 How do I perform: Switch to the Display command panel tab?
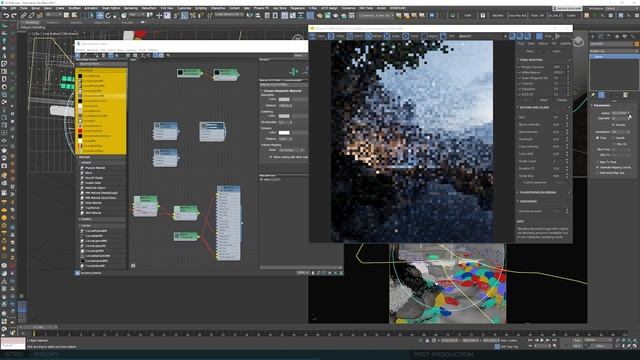click(x=624, y=36)
